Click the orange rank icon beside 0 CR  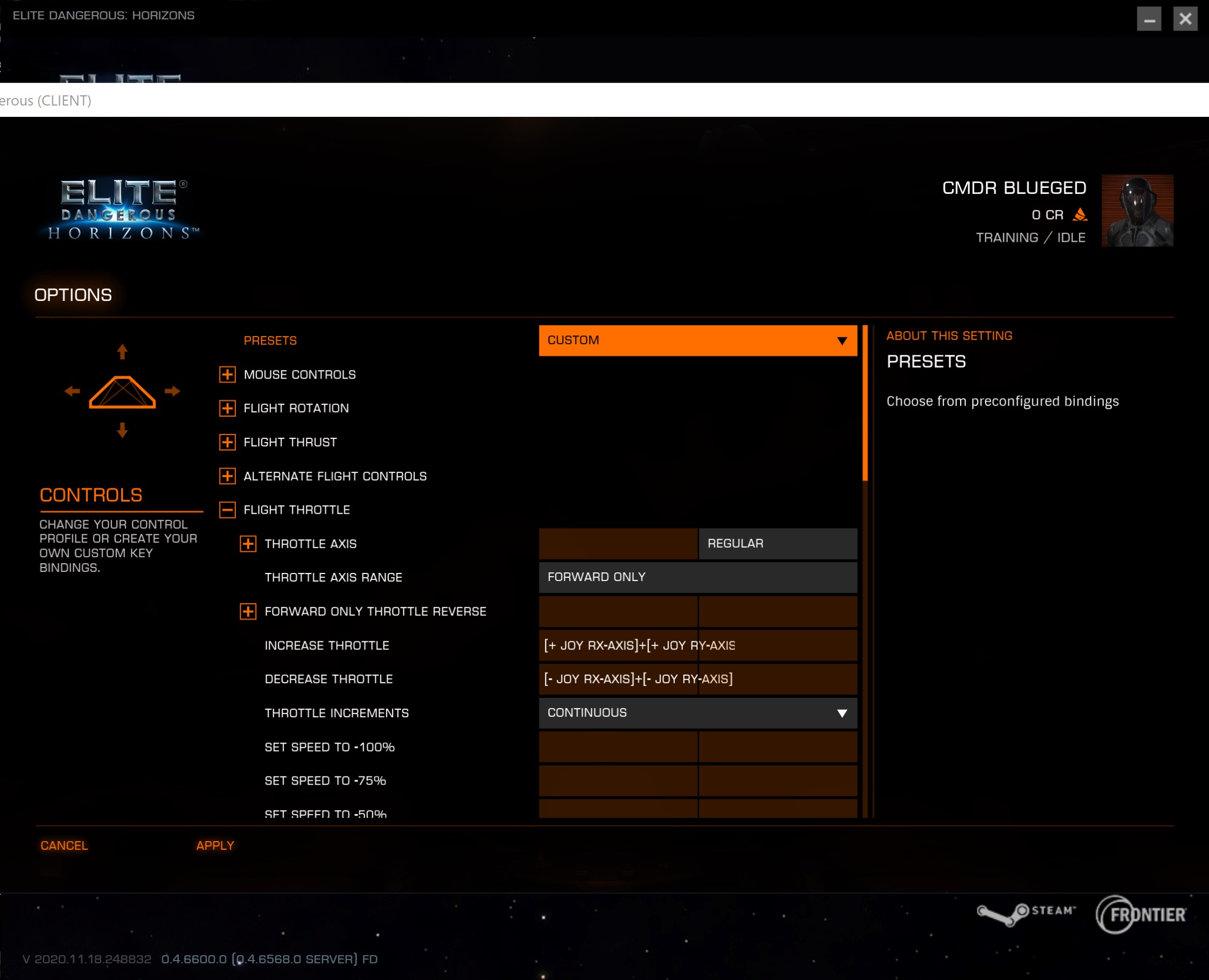(1080, 214)
